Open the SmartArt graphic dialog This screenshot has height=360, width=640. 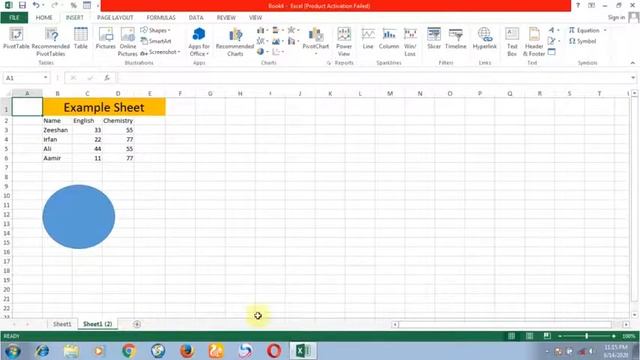[x=156, y=41]
